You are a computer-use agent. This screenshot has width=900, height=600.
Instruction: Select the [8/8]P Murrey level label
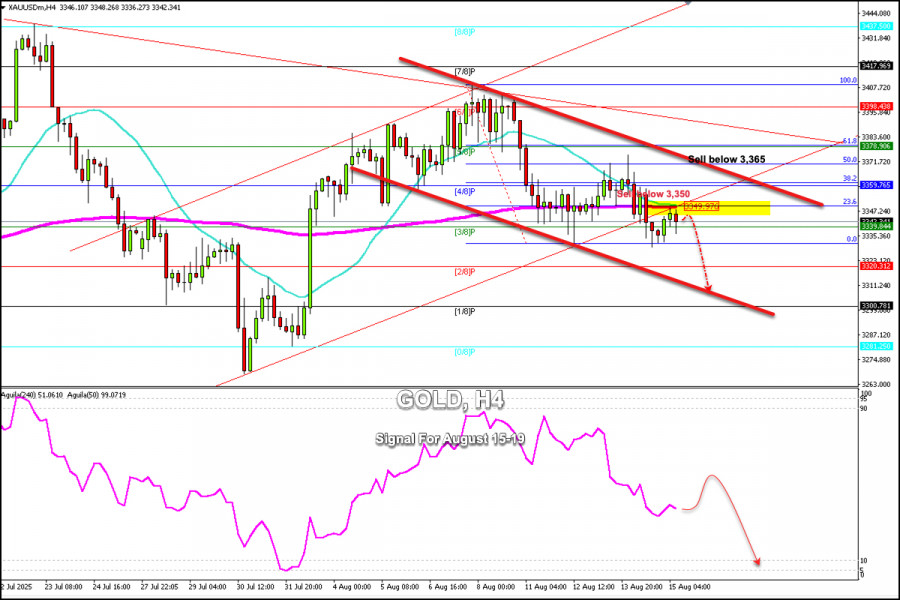click(465, 32)
